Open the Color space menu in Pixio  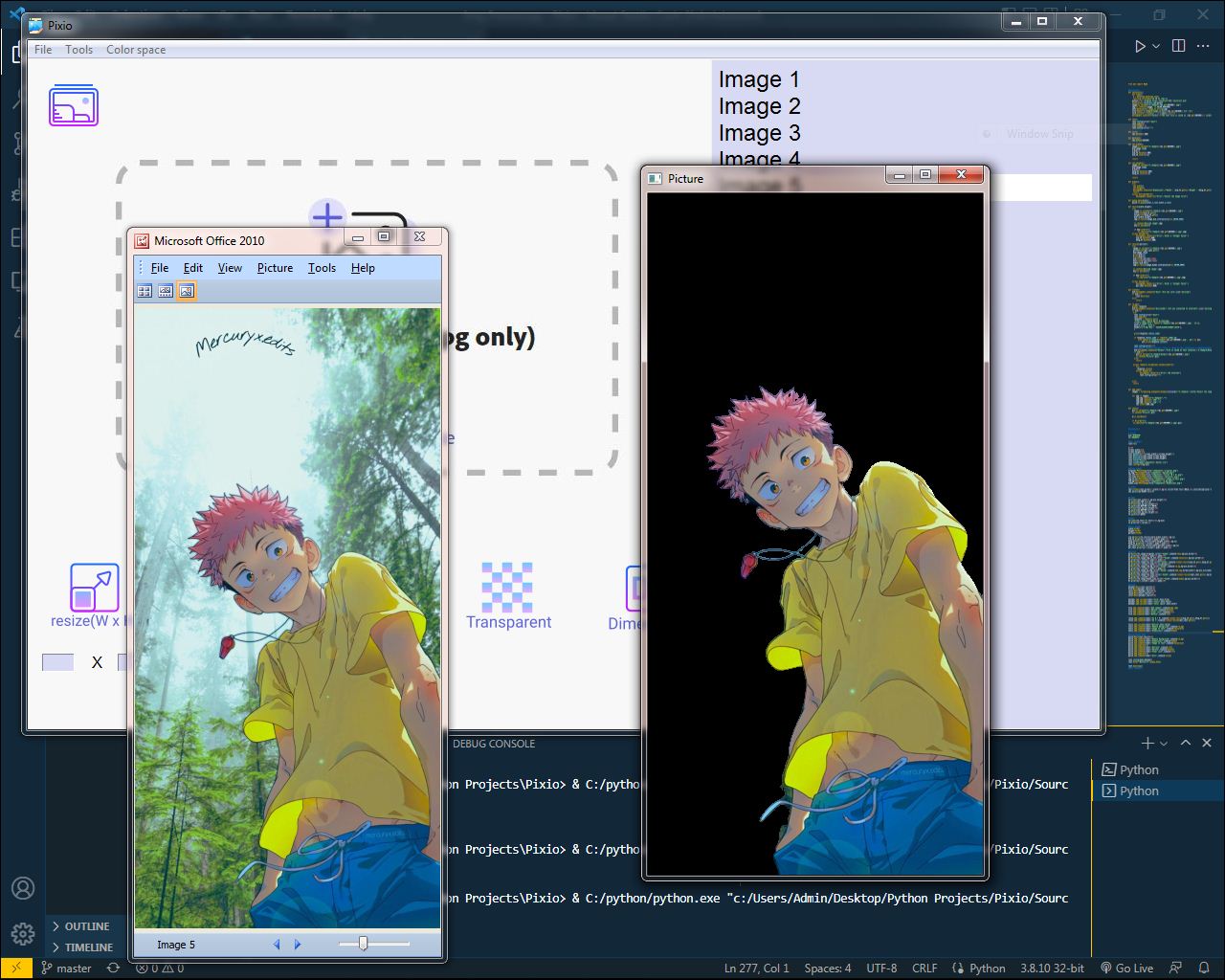click(x=136, y=50)
